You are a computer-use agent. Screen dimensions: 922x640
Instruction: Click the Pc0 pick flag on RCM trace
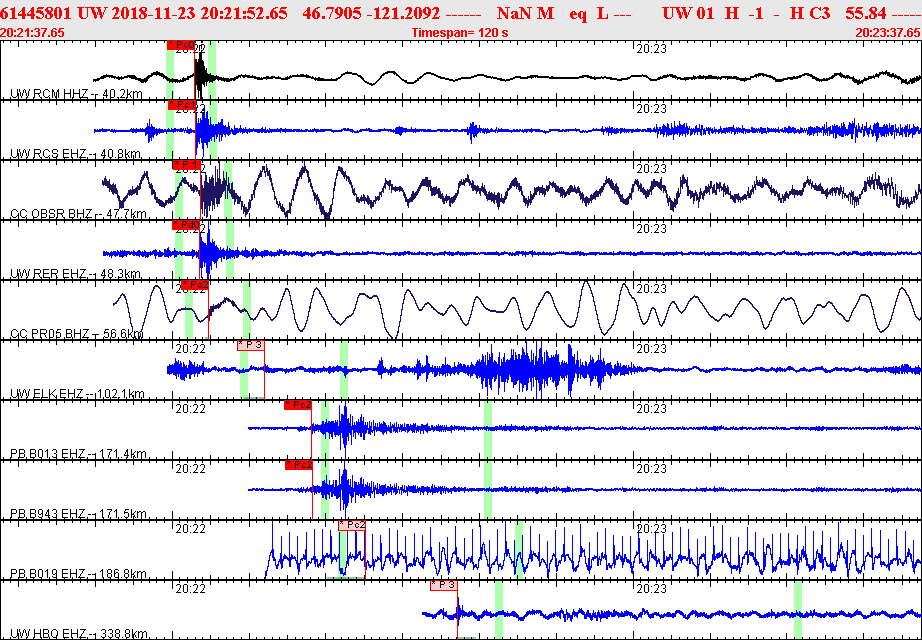click(x=181, y=45)
